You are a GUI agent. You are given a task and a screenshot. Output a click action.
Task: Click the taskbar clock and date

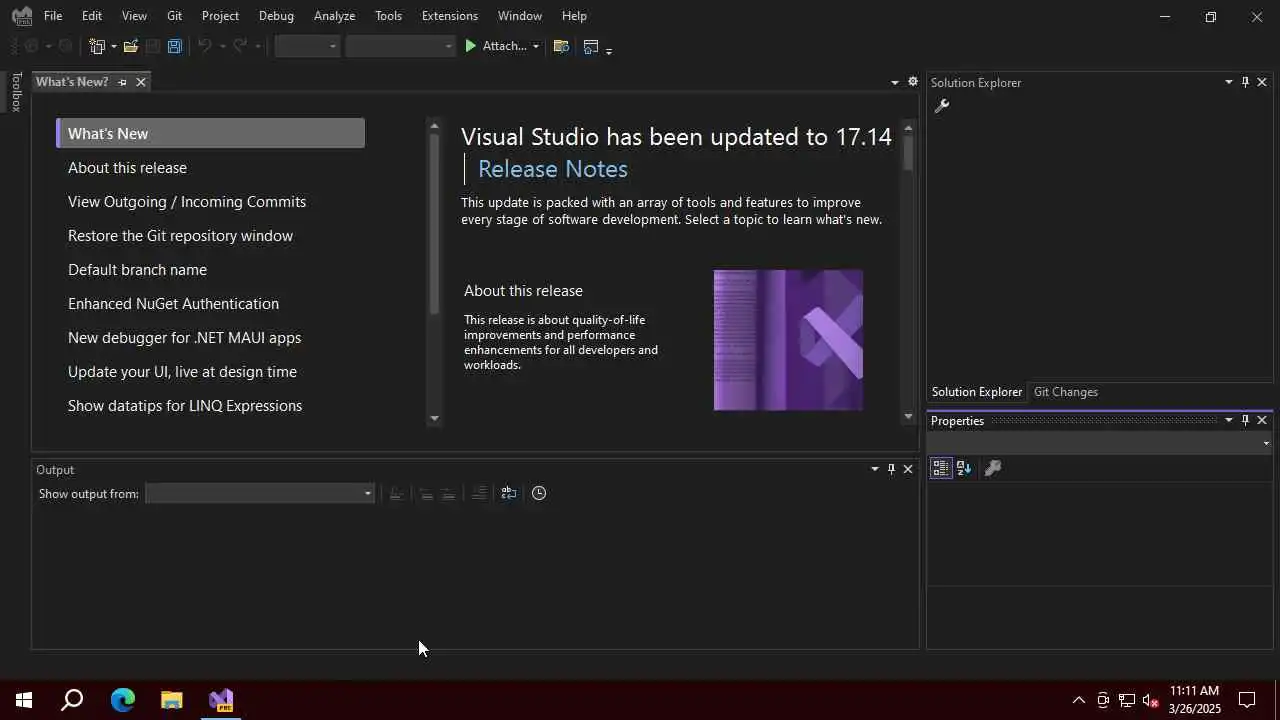coord(1195,700)
